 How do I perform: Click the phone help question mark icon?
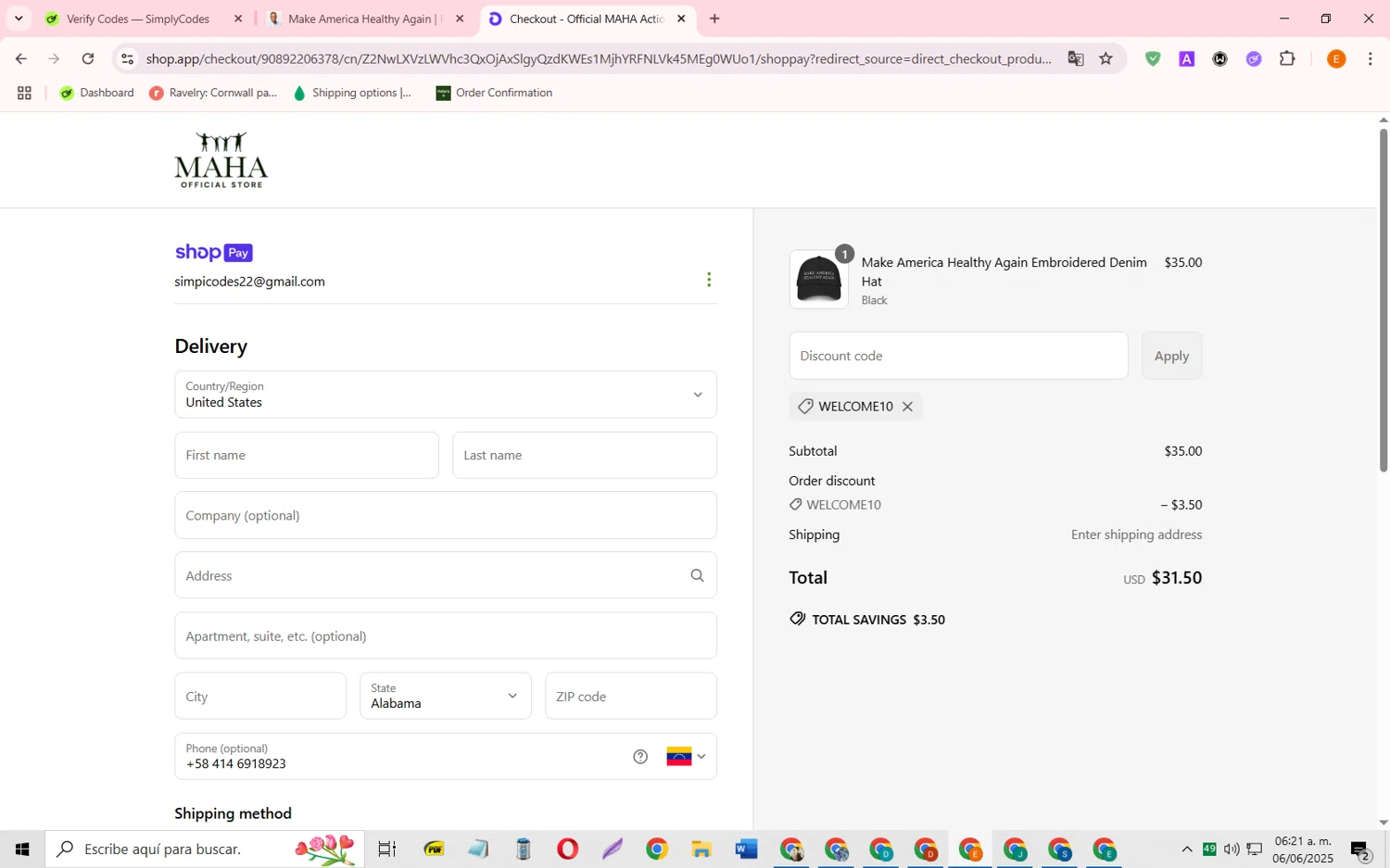click(640, 757)
